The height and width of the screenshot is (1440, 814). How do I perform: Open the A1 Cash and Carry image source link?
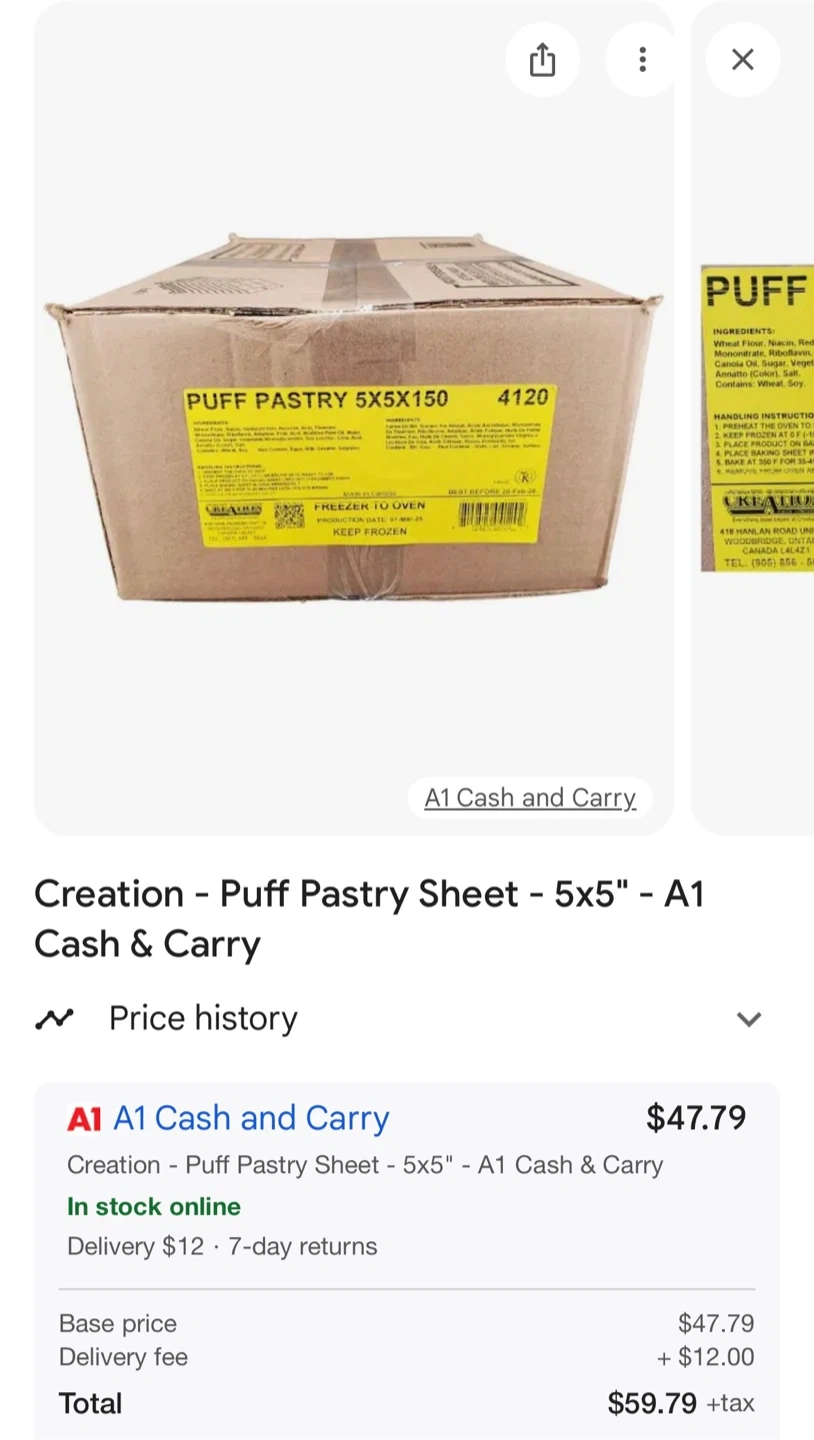[x=530, y=797]
